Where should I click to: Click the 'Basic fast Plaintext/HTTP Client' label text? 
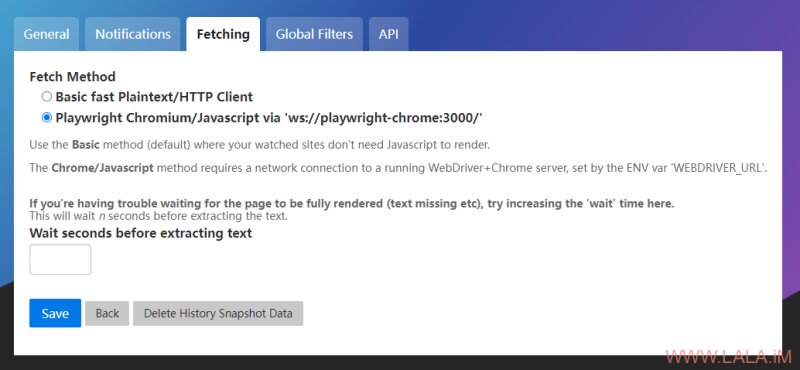[154, 96]
